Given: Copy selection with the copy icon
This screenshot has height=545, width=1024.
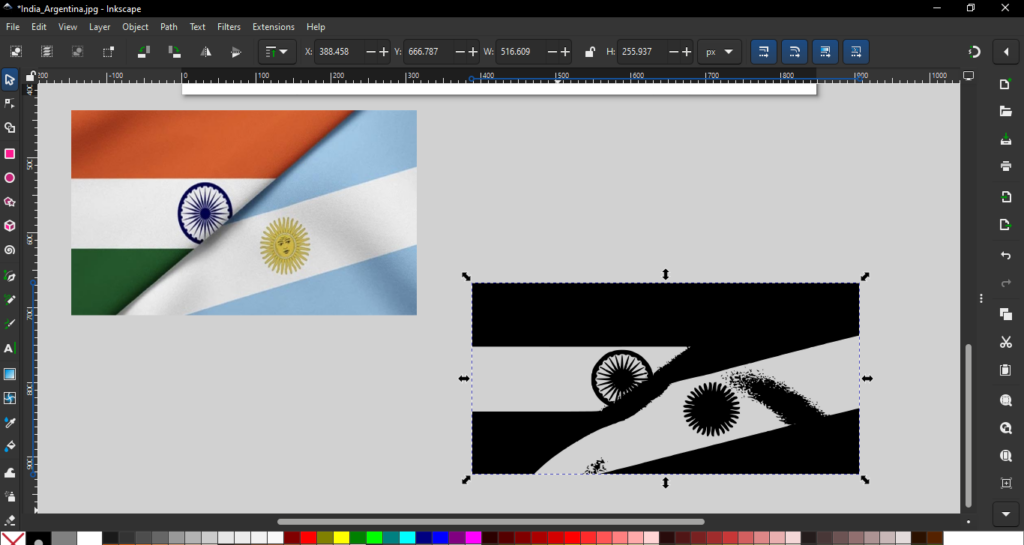Looking at the screenshot, I should (x=1006, y=314).
